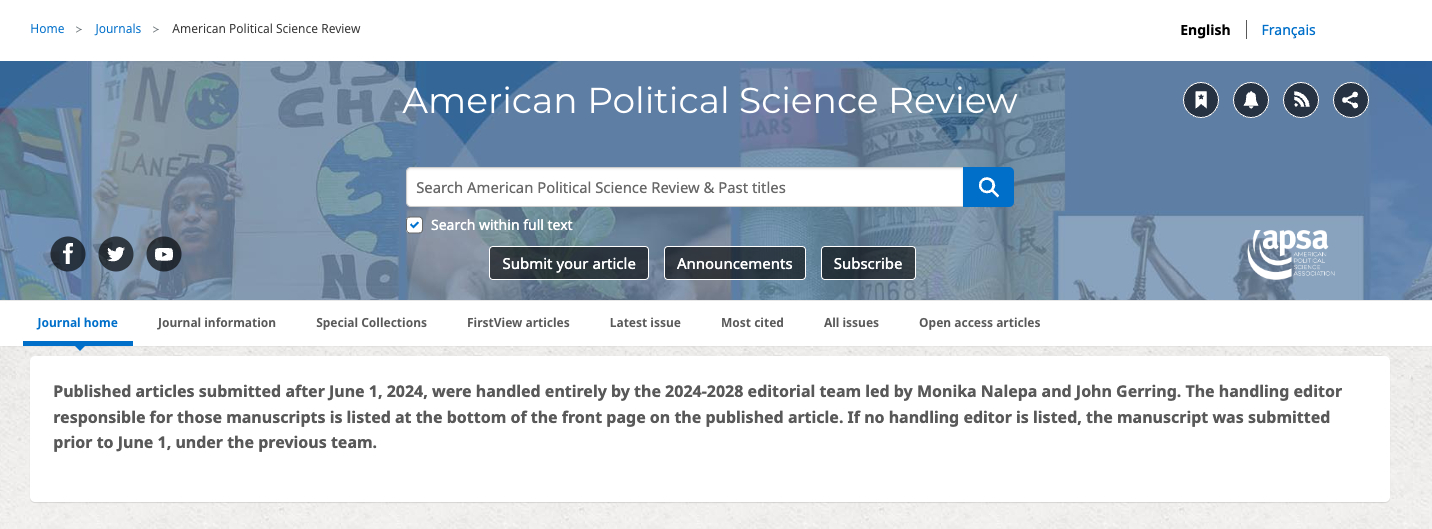Screen dimensions: 1432x529
Task: Open the YouTube channel icon
Action: pyautogui.click(x=164, y=254)
